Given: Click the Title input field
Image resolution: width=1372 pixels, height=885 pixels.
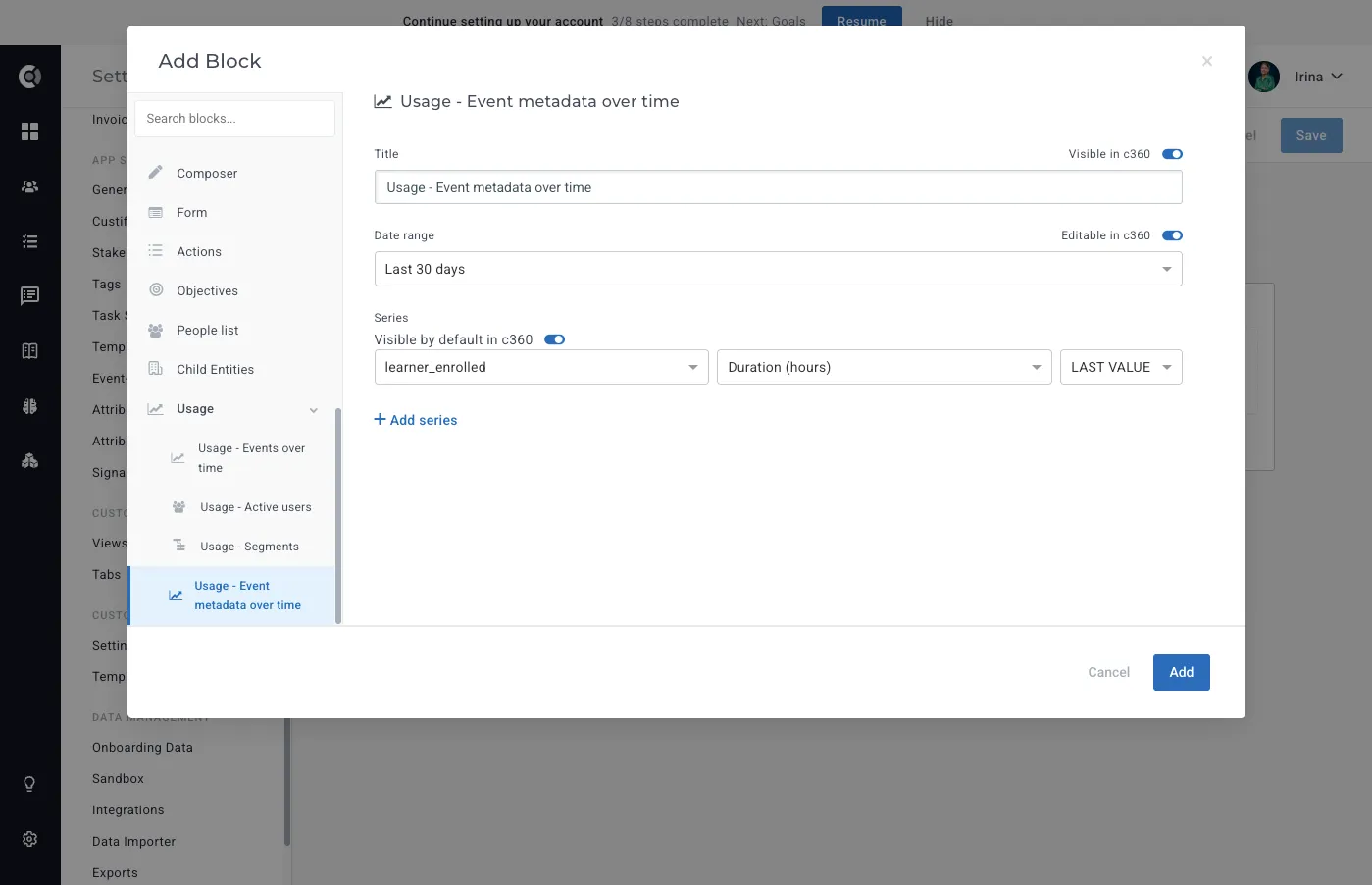Looking at the screenshot, I should point(778,187).
